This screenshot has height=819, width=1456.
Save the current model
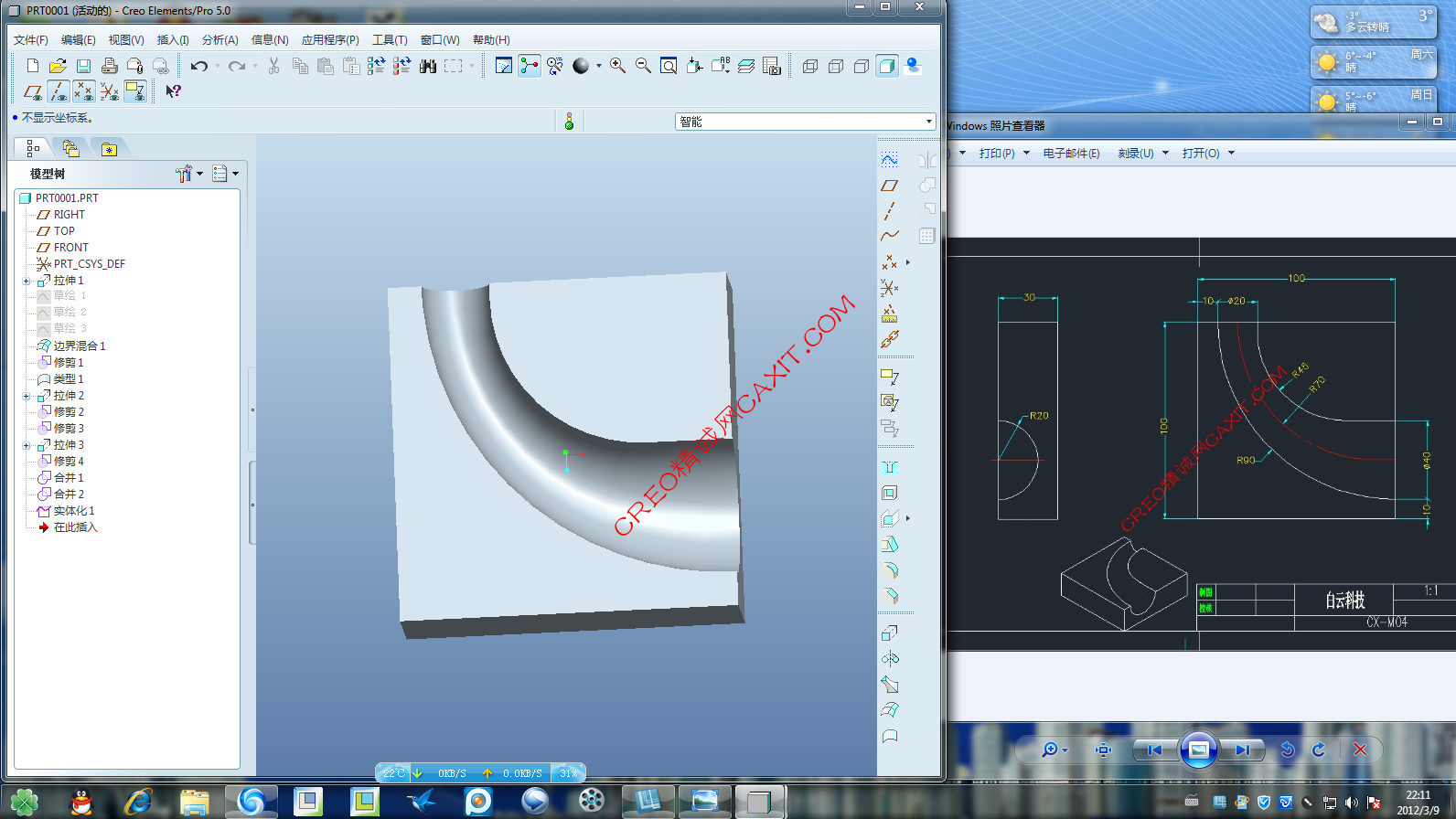(83, 66)
